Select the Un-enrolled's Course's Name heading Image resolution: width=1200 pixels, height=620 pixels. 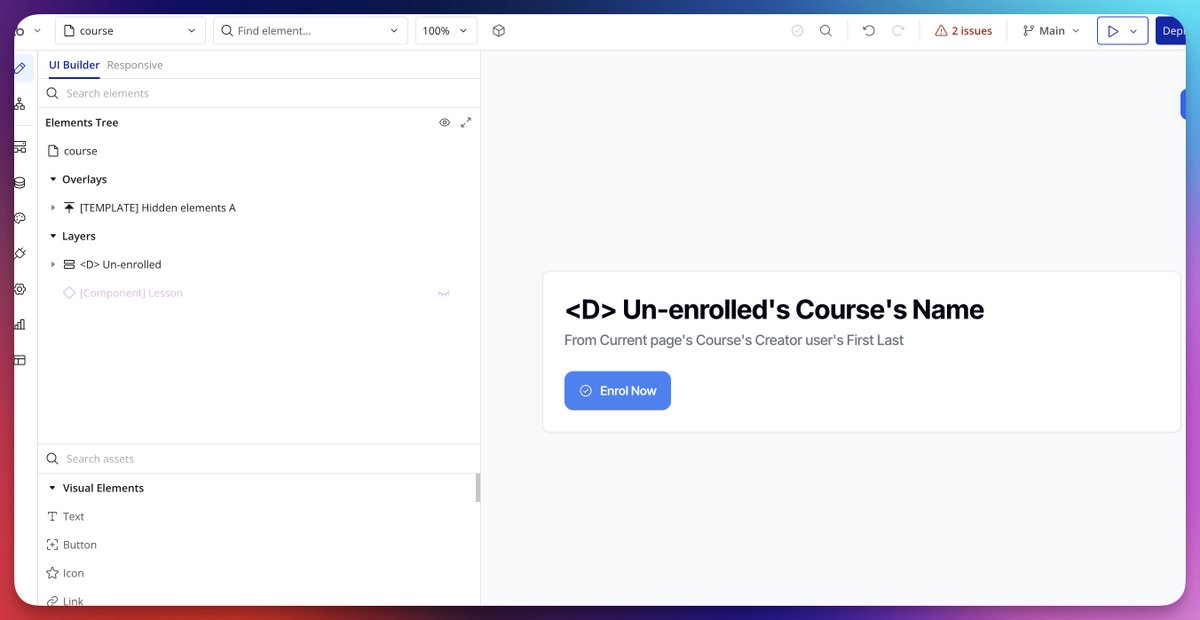774,309
